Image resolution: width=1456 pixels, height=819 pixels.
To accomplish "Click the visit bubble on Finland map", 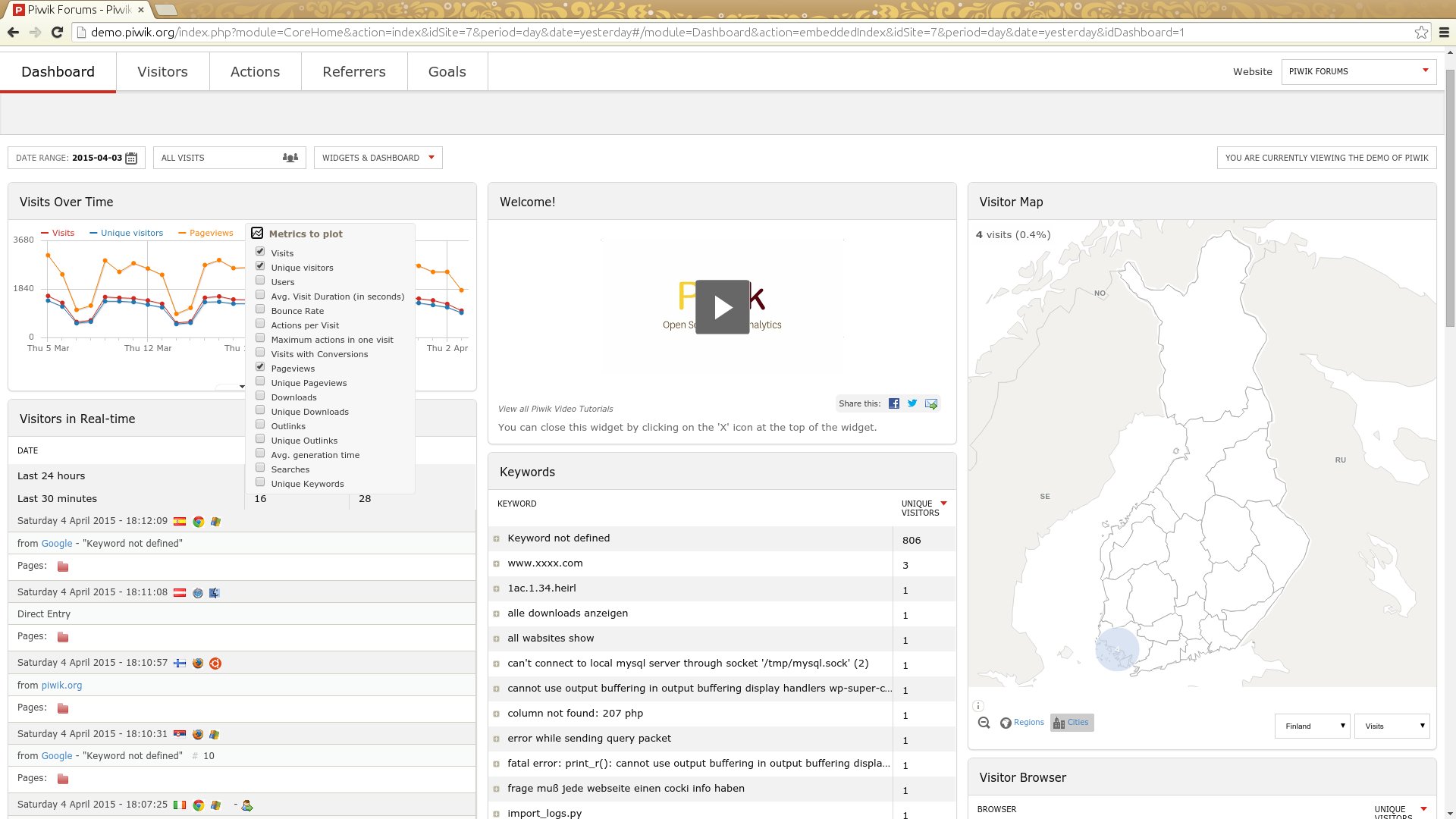I will coord(1117,649).
